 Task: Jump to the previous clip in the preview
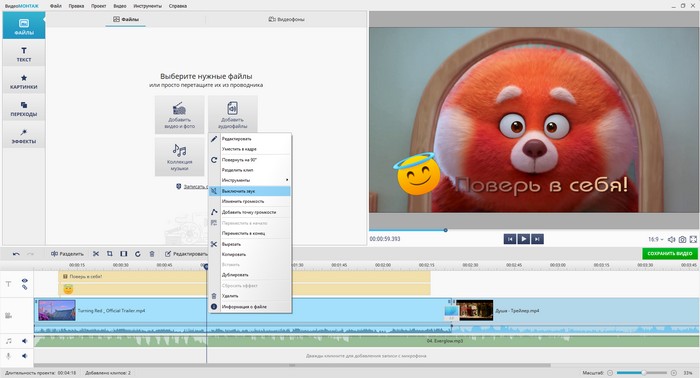pyautogui.click(x=510, y=239)
